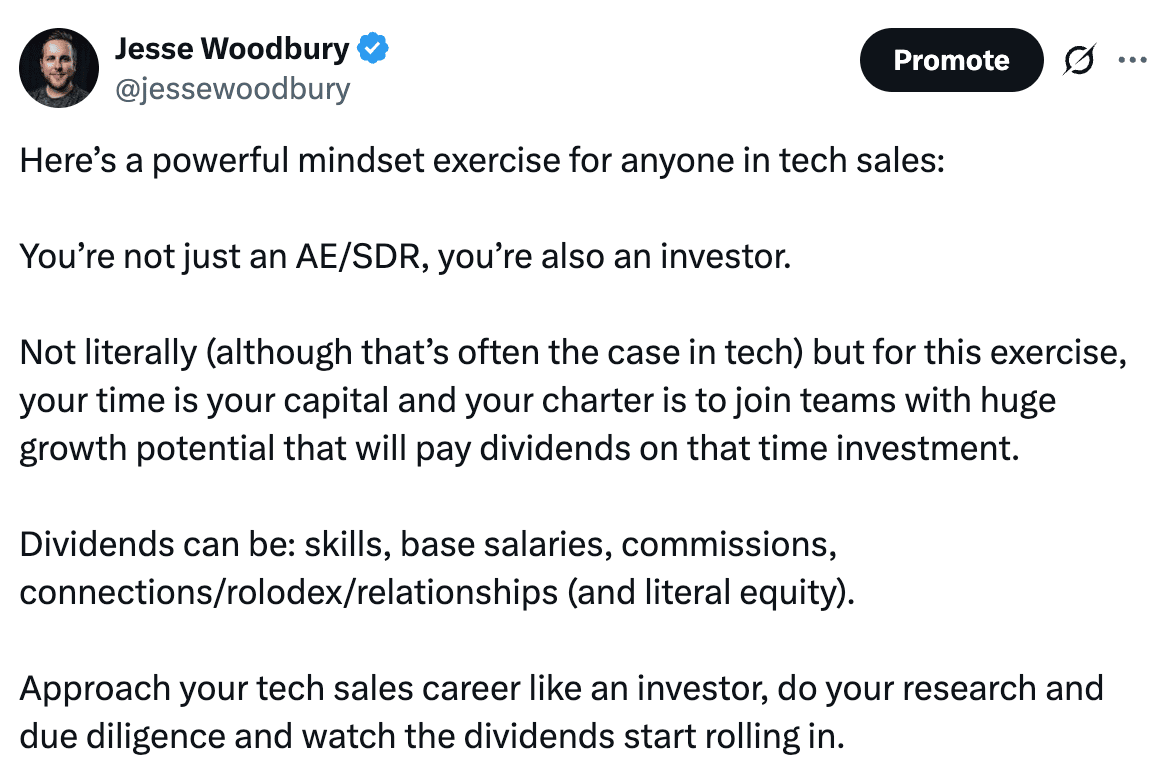This screenshot has width=1168, height=784.
Task: Click the line "Here's a powerful mindset exercise"
Action: [482, 161]
